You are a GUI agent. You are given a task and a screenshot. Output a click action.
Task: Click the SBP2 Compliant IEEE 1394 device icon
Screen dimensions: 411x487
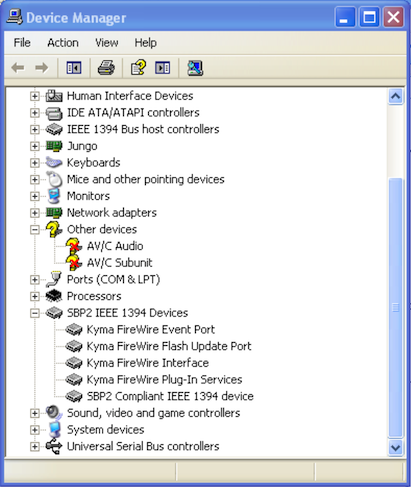point(74,396)
